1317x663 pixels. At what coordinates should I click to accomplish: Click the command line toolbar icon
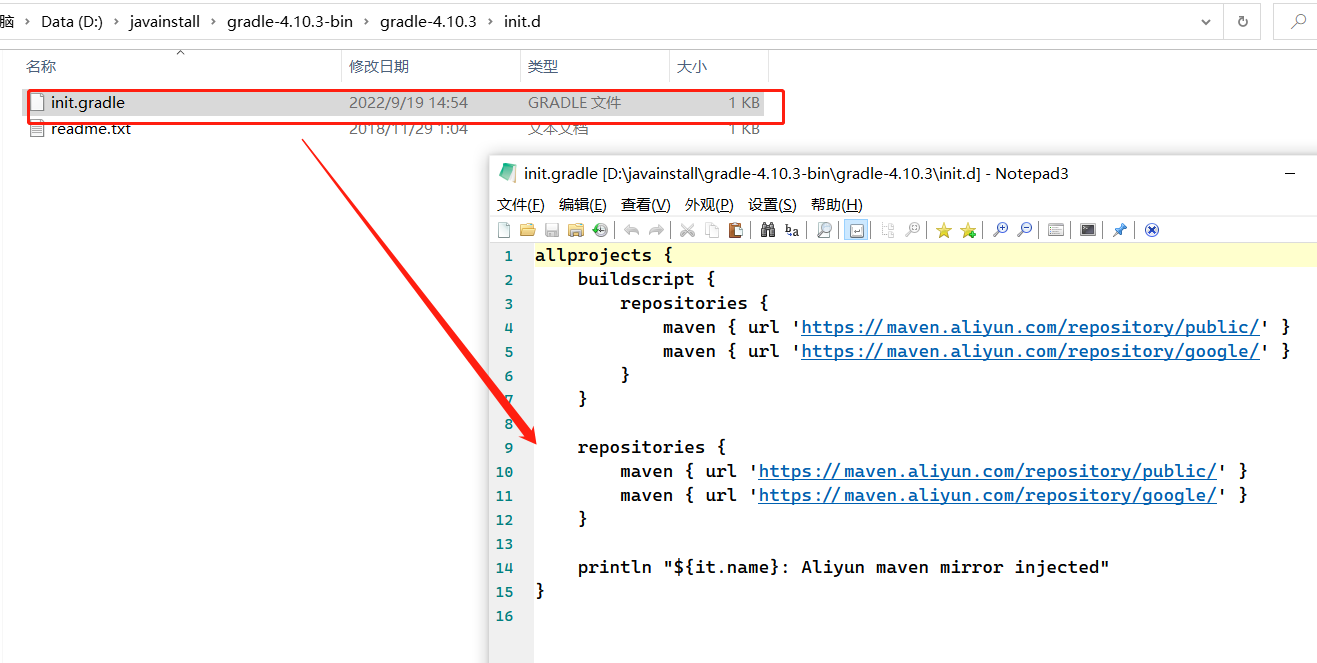coord(1088,230)
